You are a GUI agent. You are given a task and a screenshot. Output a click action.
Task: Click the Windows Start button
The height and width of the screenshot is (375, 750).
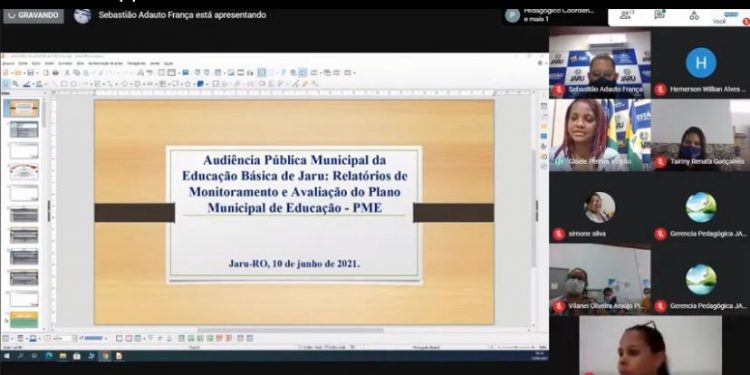(6, 356)
